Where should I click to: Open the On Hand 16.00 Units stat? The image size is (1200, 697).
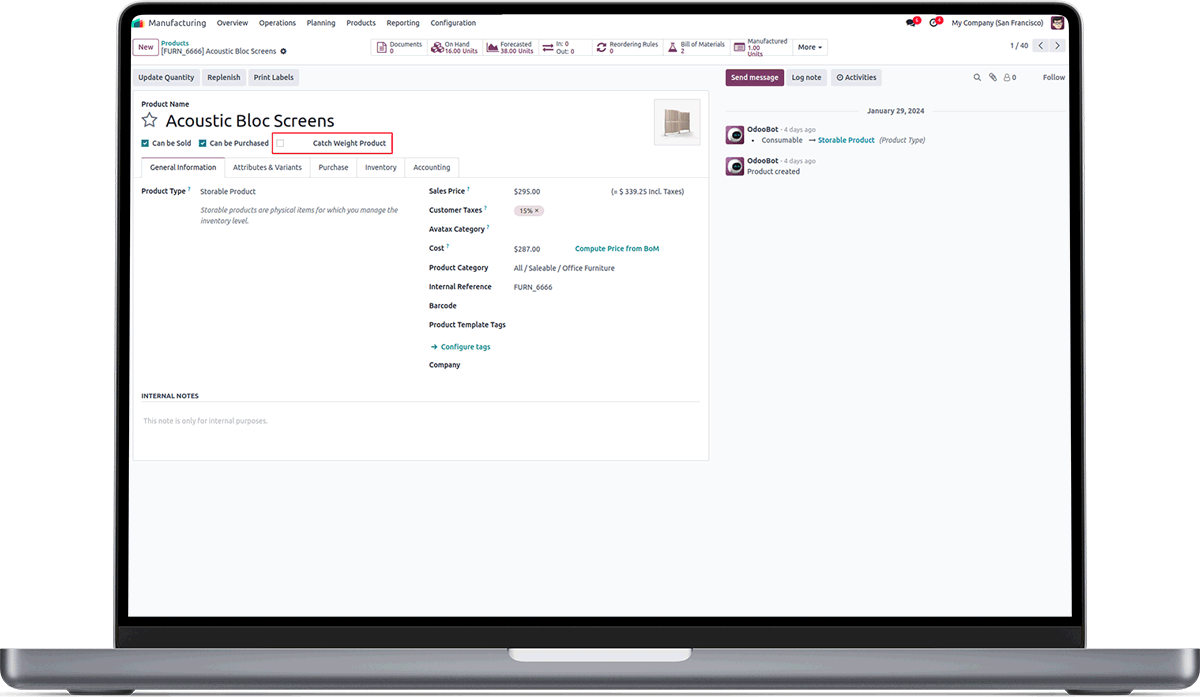click(455, 47)
